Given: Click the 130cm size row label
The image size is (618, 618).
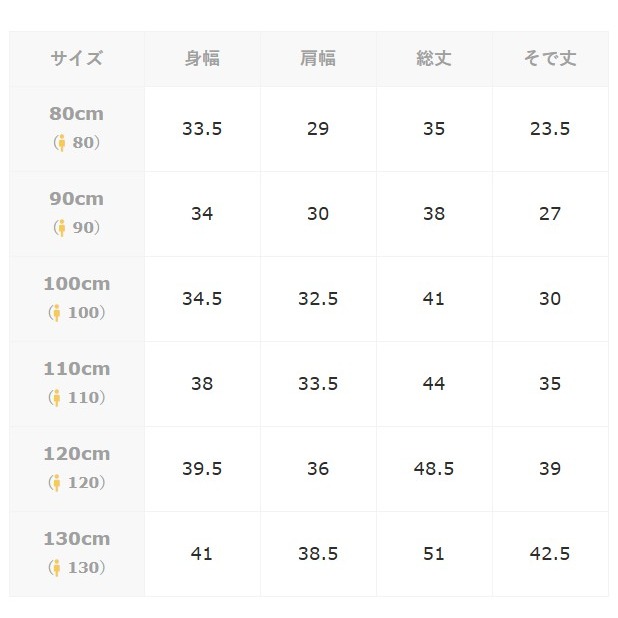Looking at the screenshot, I should 77,539.
